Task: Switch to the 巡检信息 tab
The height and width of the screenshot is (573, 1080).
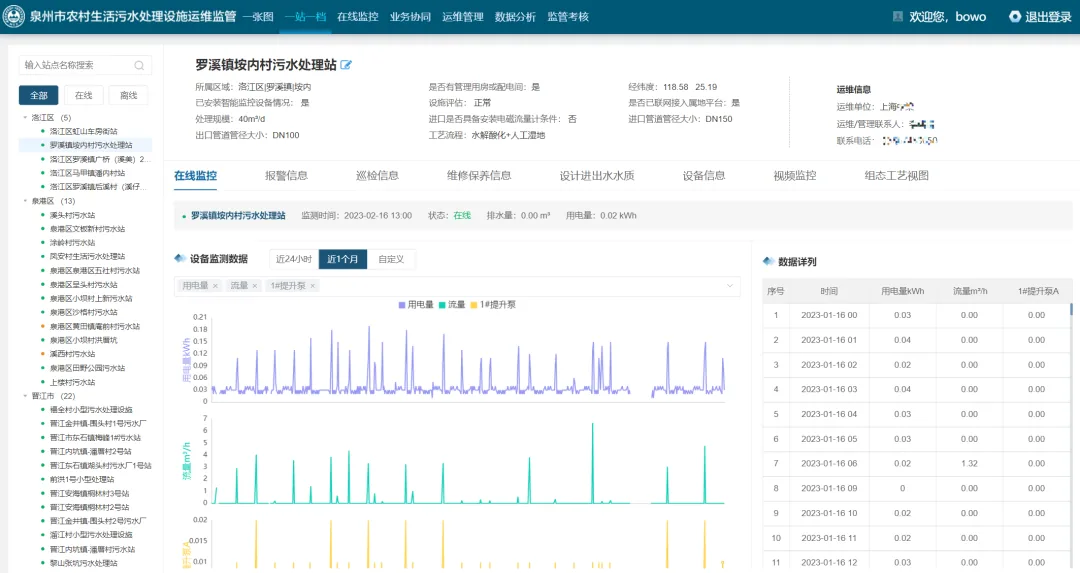Action: coord(377,176)
